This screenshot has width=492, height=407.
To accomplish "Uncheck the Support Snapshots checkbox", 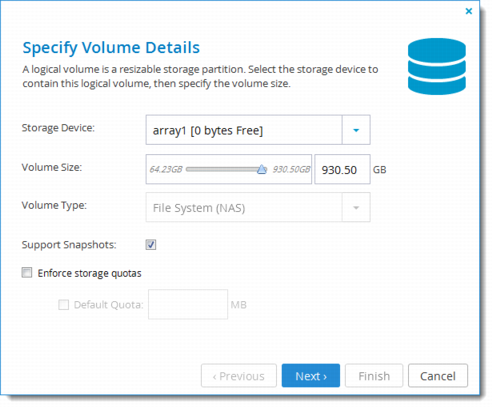I will 151,245.
